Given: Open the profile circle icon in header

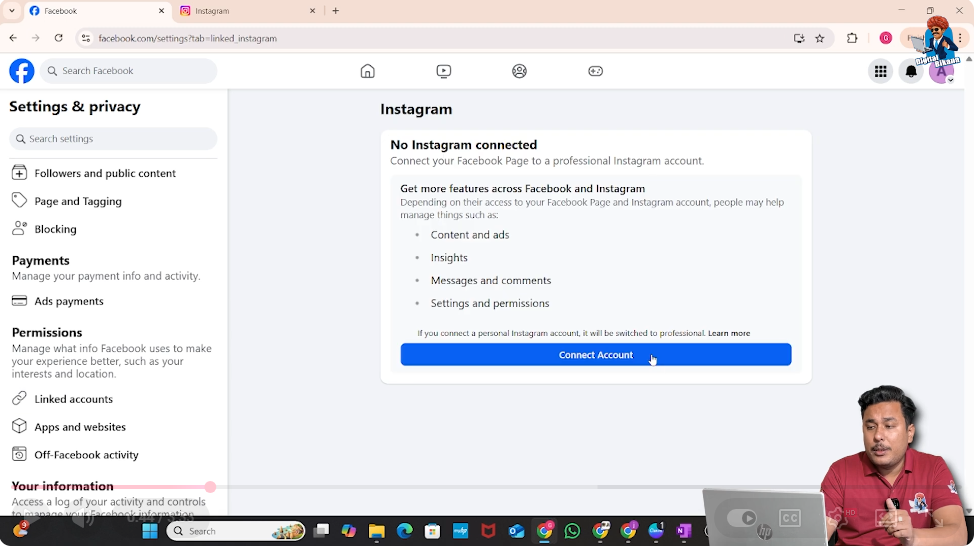Looking at the screenshot, I should [520, 71].
